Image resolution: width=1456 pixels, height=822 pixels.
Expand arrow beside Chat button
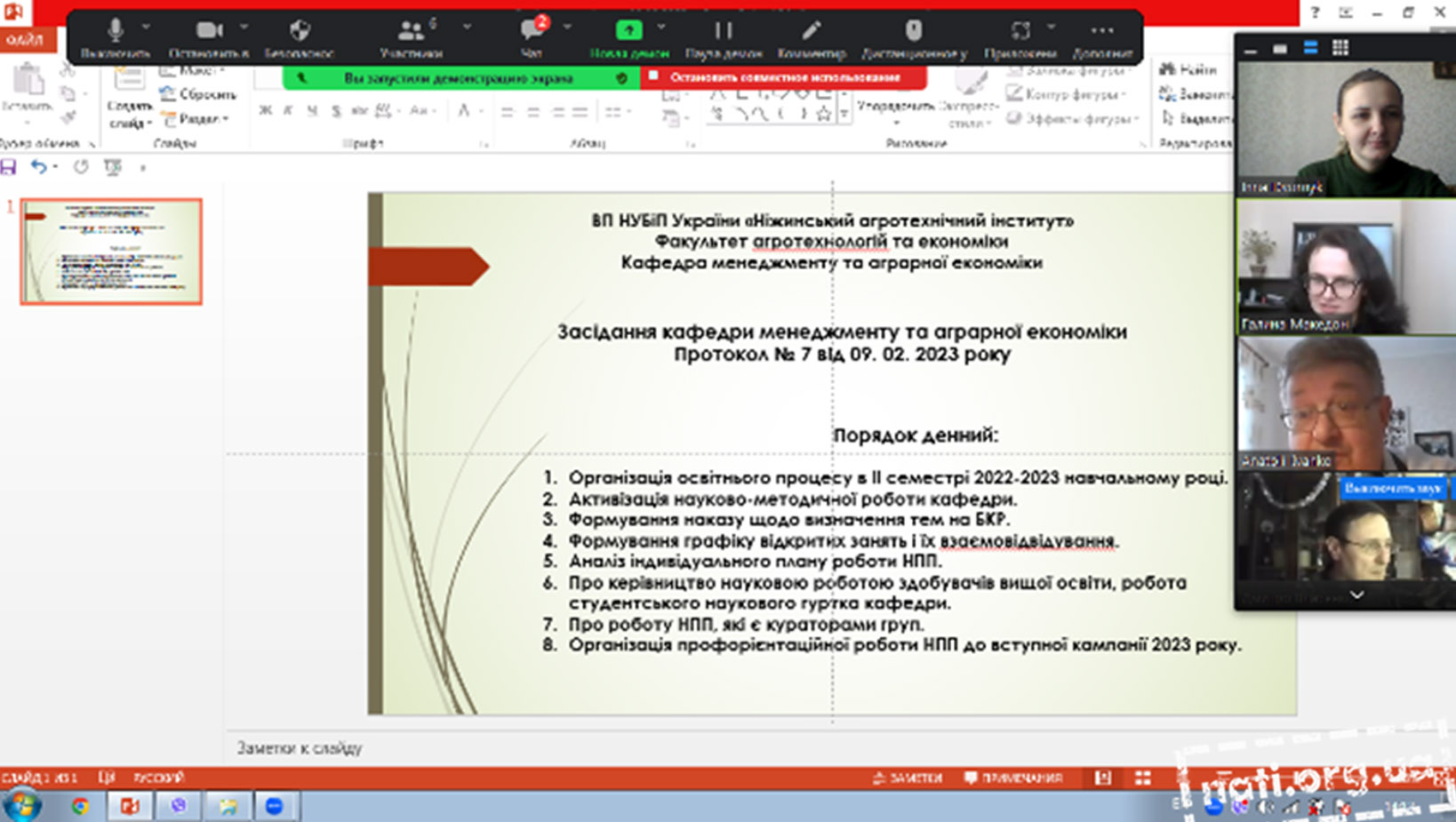(567, 27)
